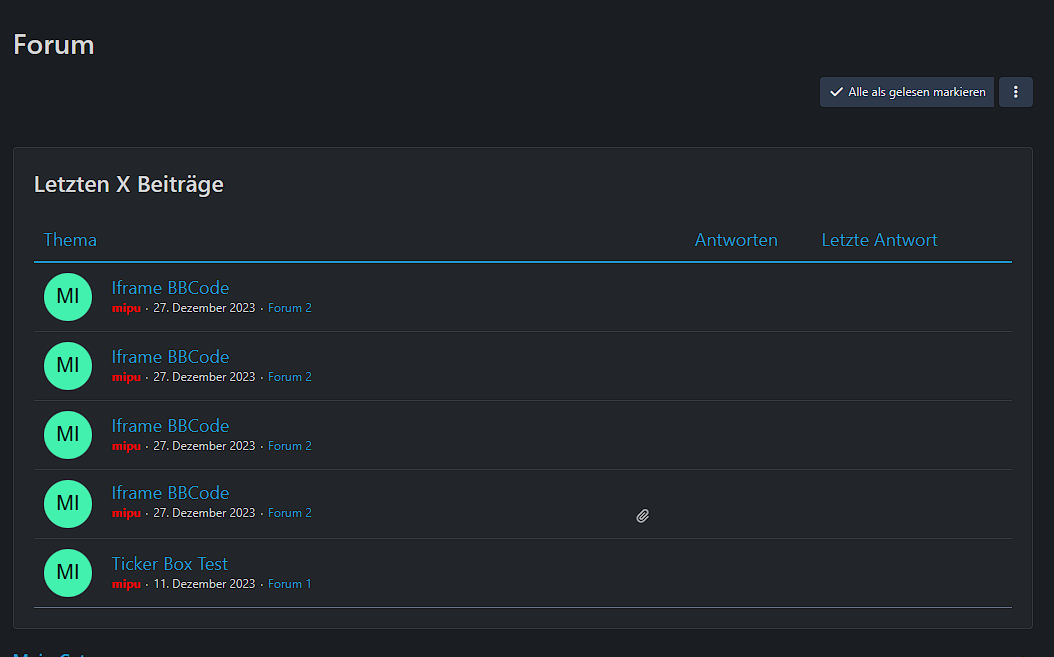Open the third Iframe BBCode thread title
The image size is (1054, 657).
170,426
